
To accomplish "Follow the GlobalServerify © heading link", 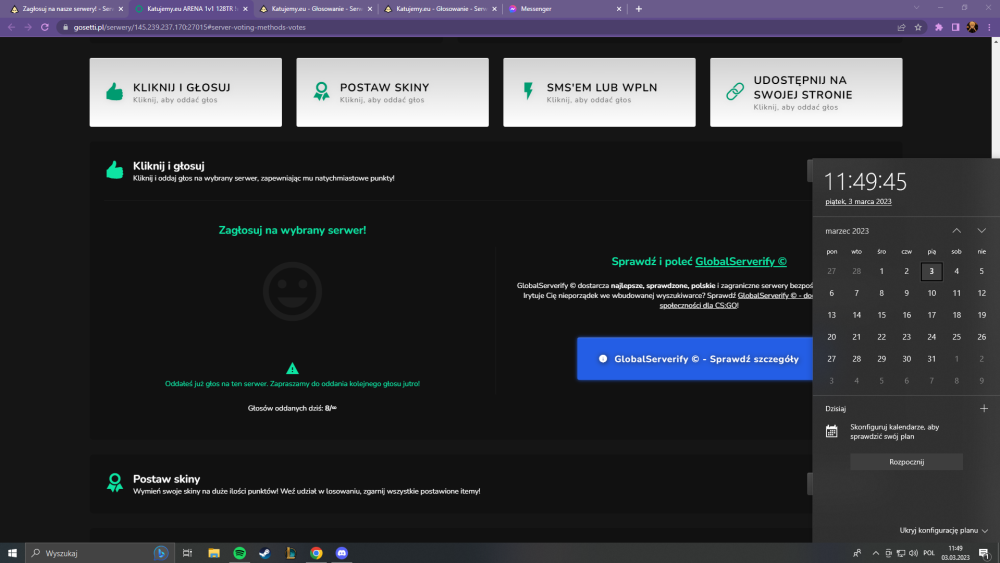I will [740, 261].
